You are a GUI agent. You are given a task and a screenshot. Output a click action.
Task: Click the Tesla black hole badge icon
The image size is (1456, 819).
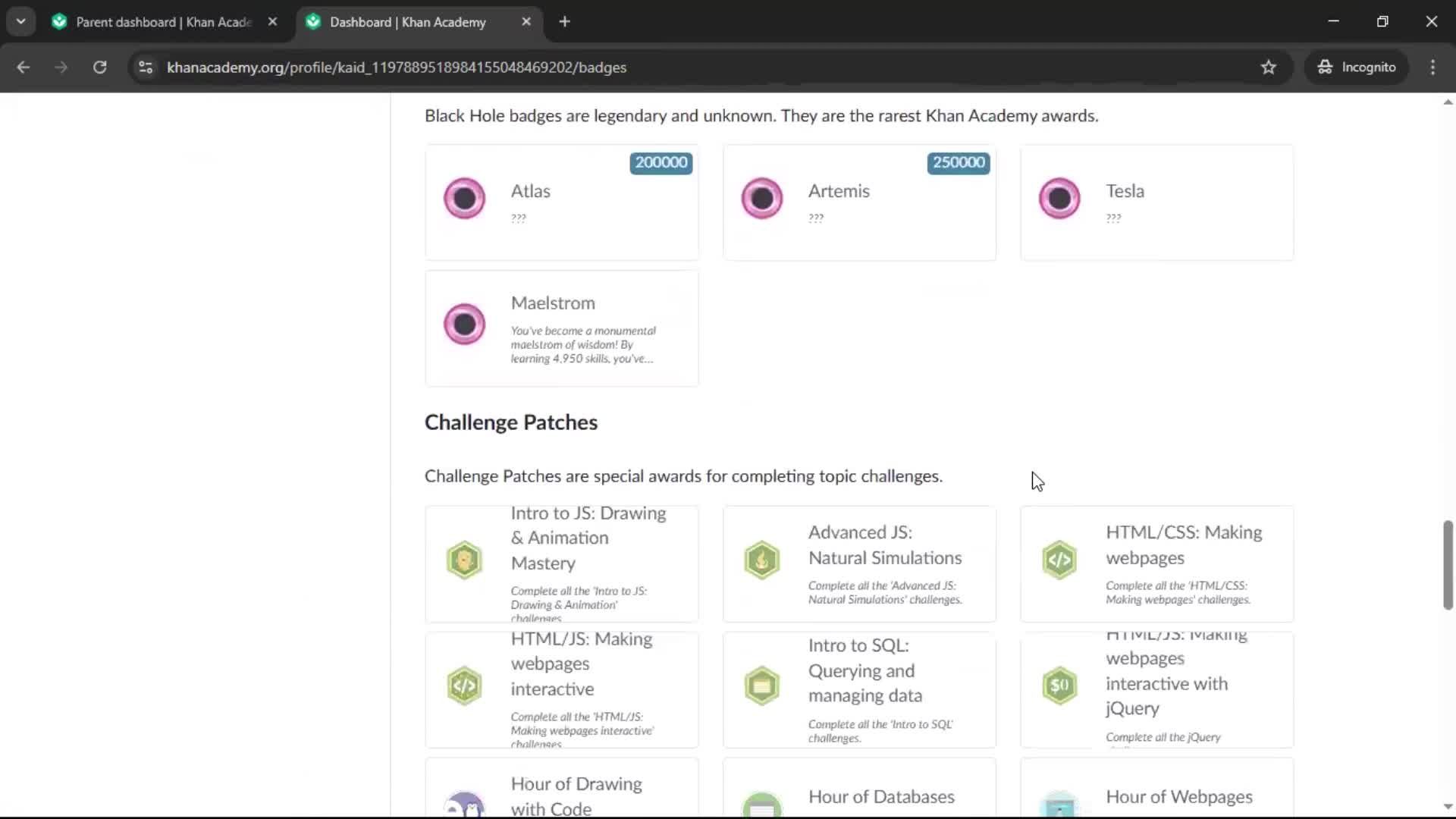[1059, 199]
